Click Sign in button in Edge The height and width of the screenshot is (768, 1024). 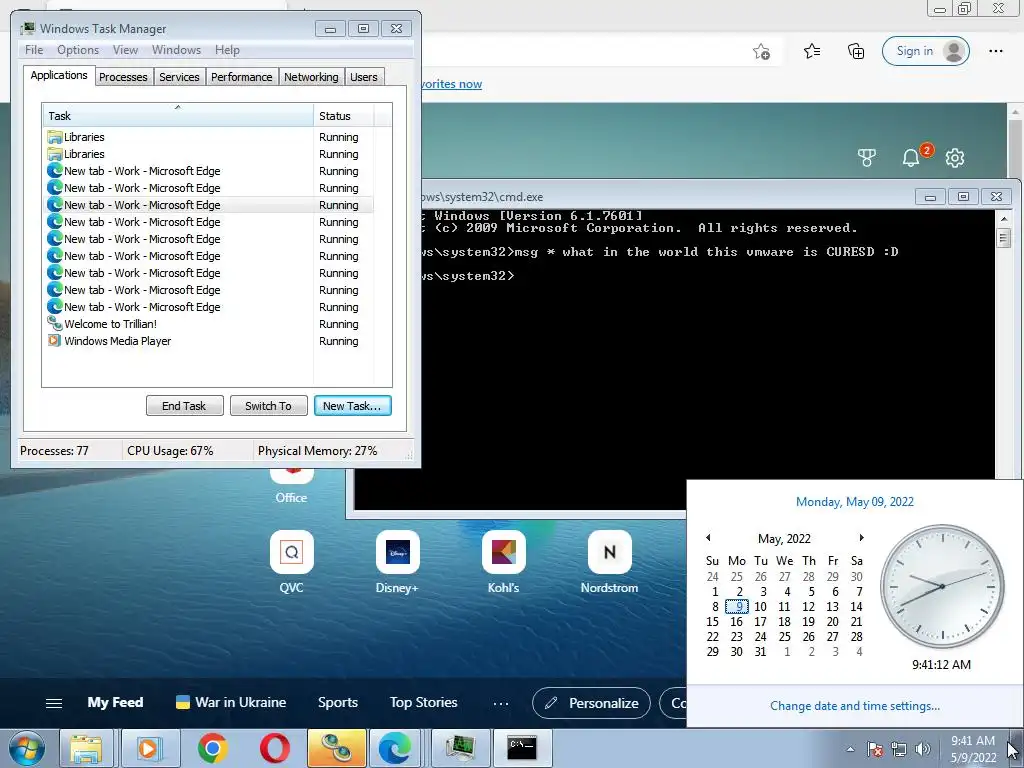pyautogui.click(x=925, y=51)
